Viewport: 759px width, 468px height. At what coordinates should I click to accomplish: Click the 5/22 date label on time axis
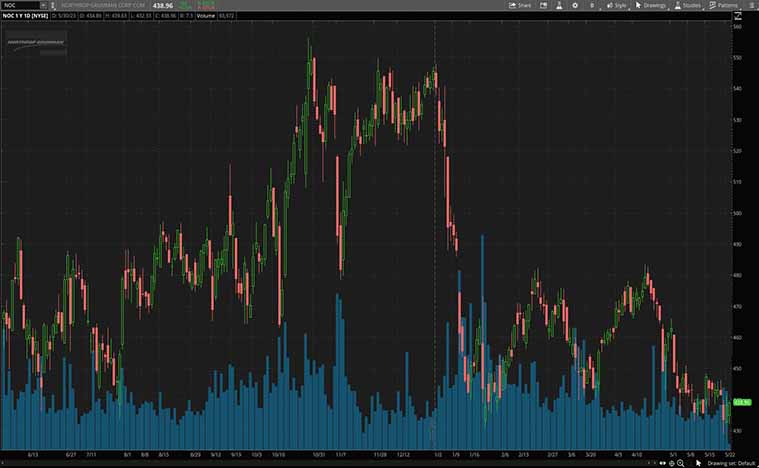730,455
